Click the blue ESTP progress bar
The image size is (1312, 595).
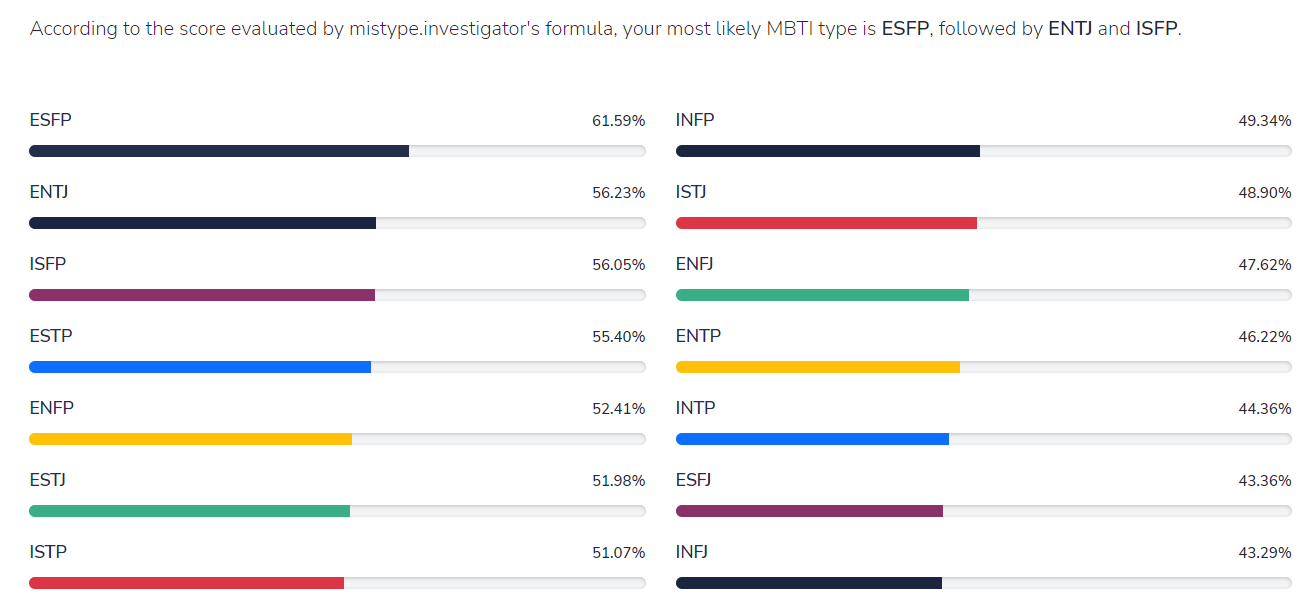[x=337, y=367]
